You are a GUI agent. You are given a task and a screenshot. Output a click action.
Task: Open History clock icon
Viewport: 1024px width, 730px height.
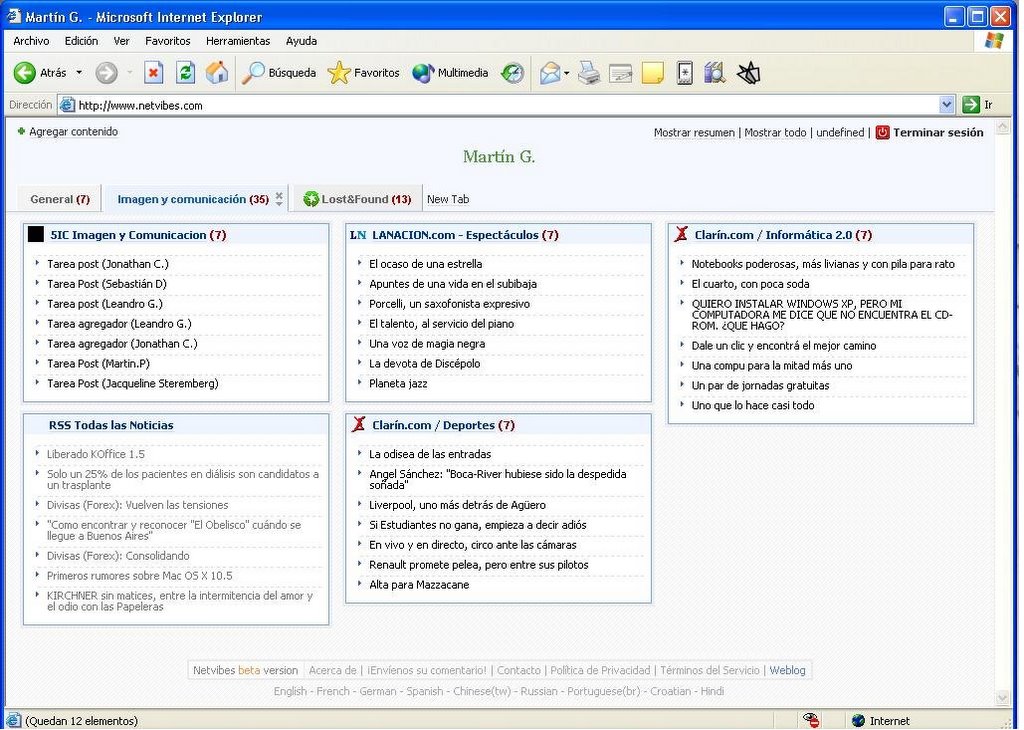coord(513,73)
